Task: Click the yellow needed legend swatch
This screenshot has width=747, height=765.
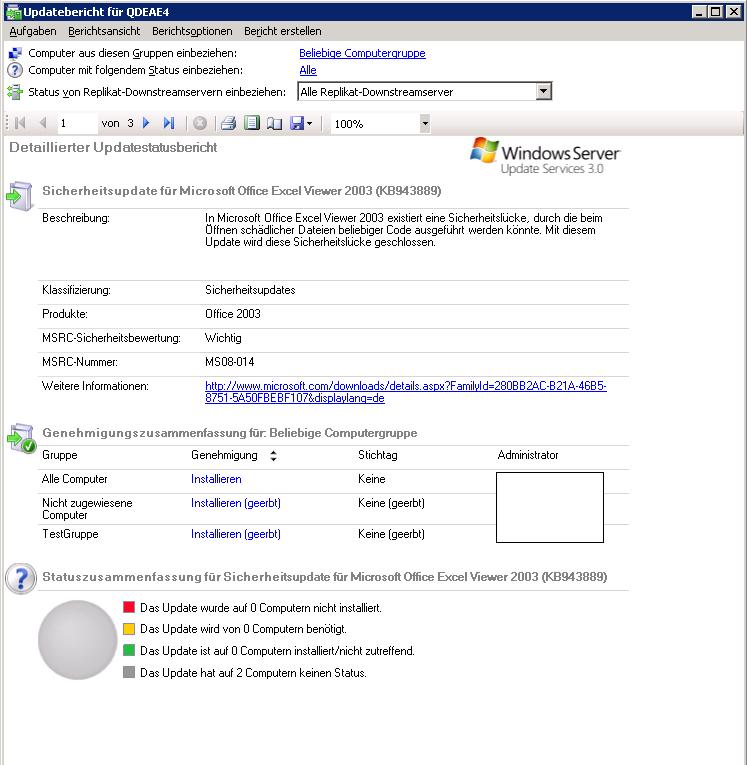Action: coord(129,629)
